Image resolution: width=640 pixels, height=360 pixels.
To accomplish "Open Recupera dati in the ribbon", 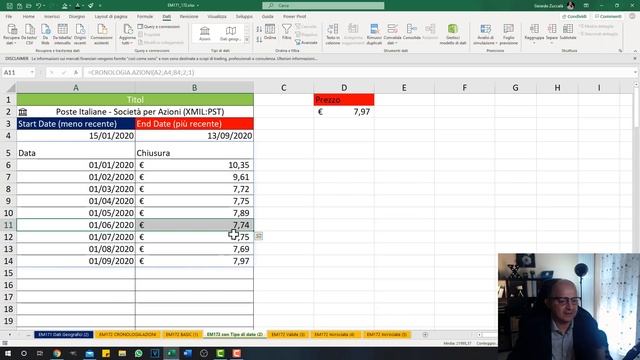I will [x=11, y=34].
